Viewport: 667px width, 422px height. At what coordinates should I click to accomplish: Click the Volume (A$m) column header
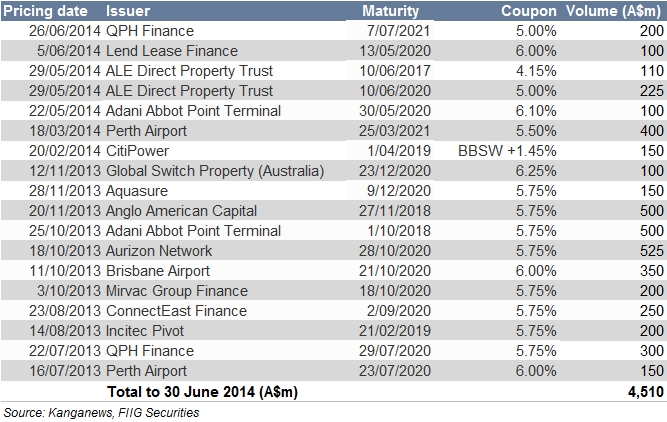click(615, 11)
